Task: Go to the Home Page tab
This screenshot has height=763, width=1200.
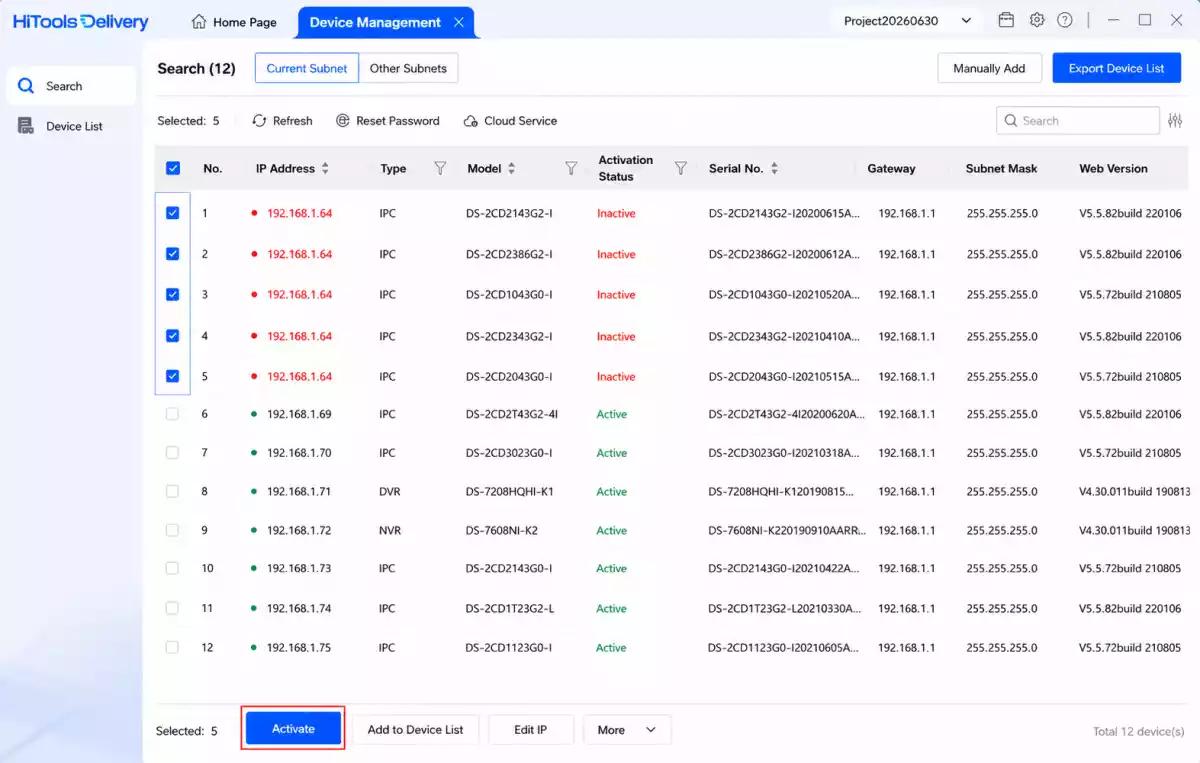Action: [x=233, y=22]
